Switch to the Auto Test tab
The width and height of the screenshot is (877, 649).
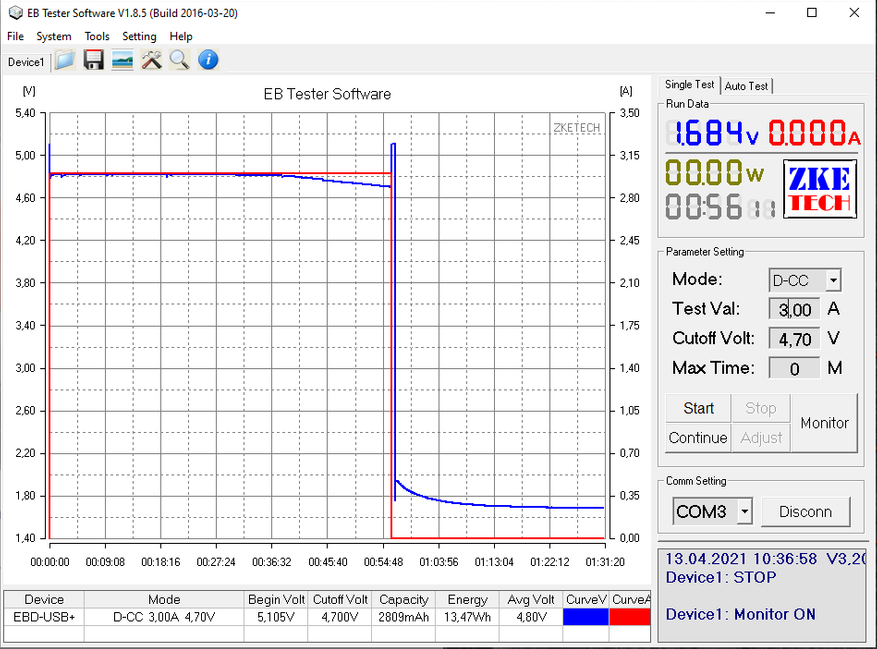click(747, 87)
